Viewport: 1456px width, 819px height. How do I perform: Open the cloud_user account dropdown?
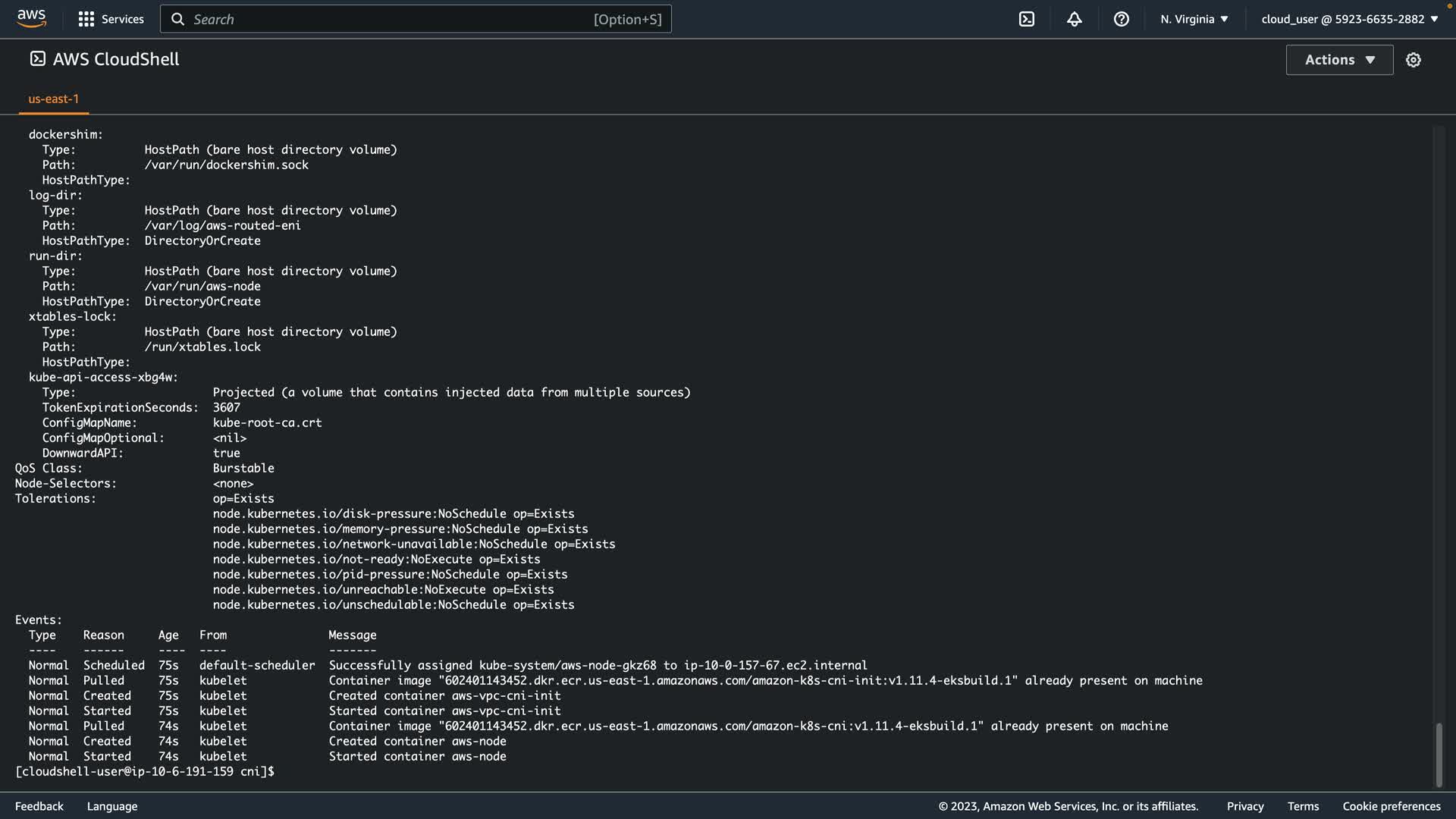pos(1349,19)
